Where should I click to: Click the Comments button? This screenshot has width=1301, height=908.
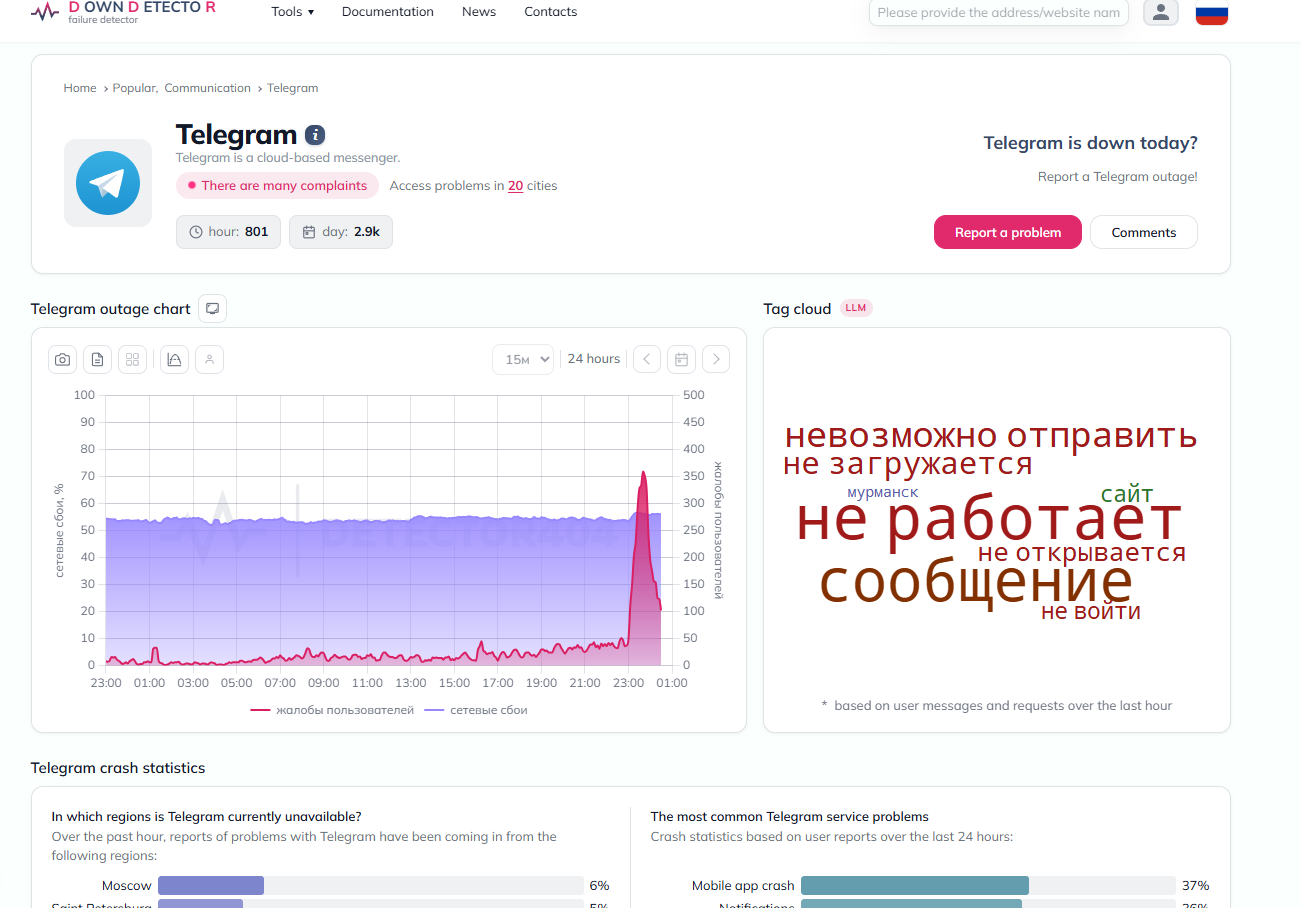(1144, 232)
